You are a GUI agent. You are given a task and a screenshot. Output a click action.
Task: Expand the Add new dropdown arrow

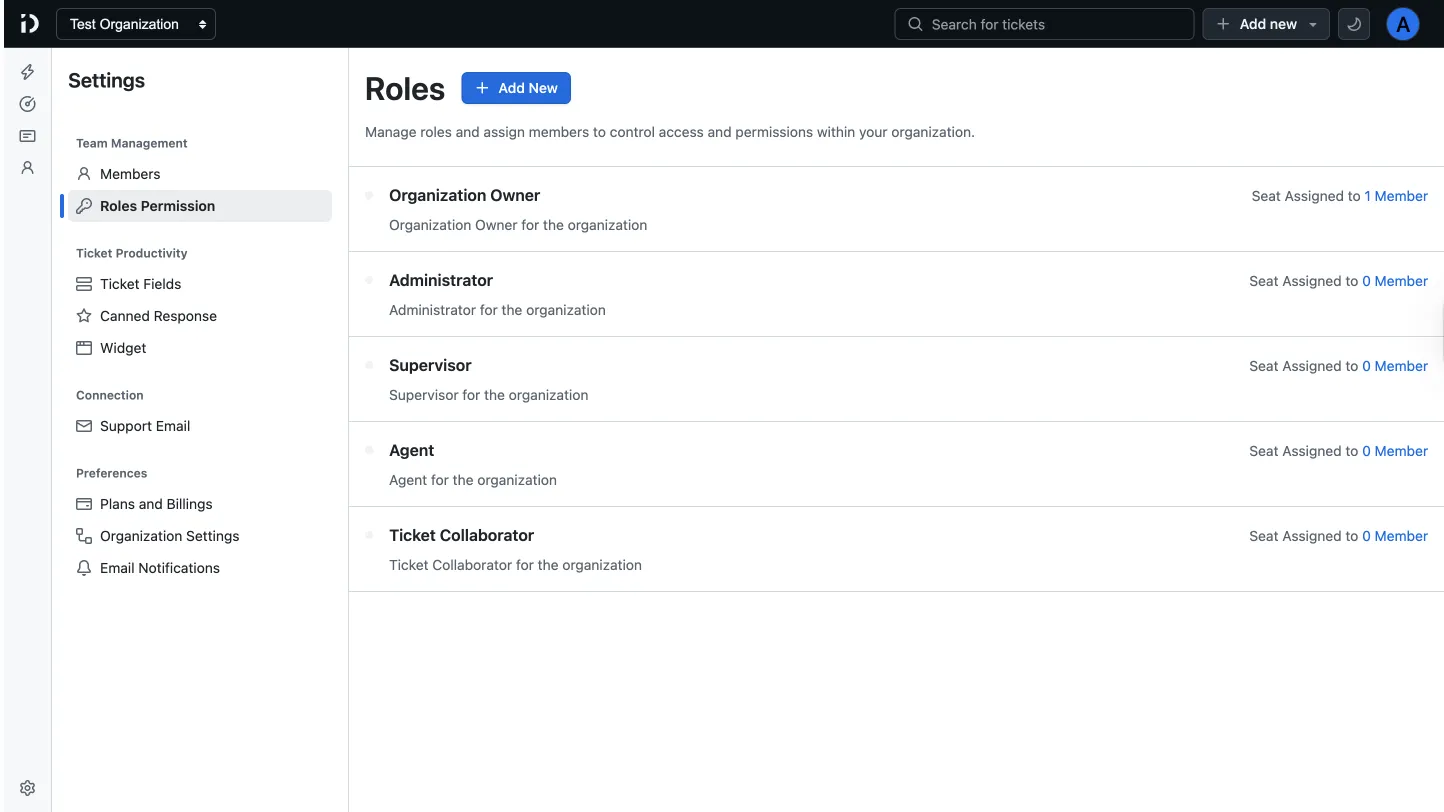coord(1311,23)
